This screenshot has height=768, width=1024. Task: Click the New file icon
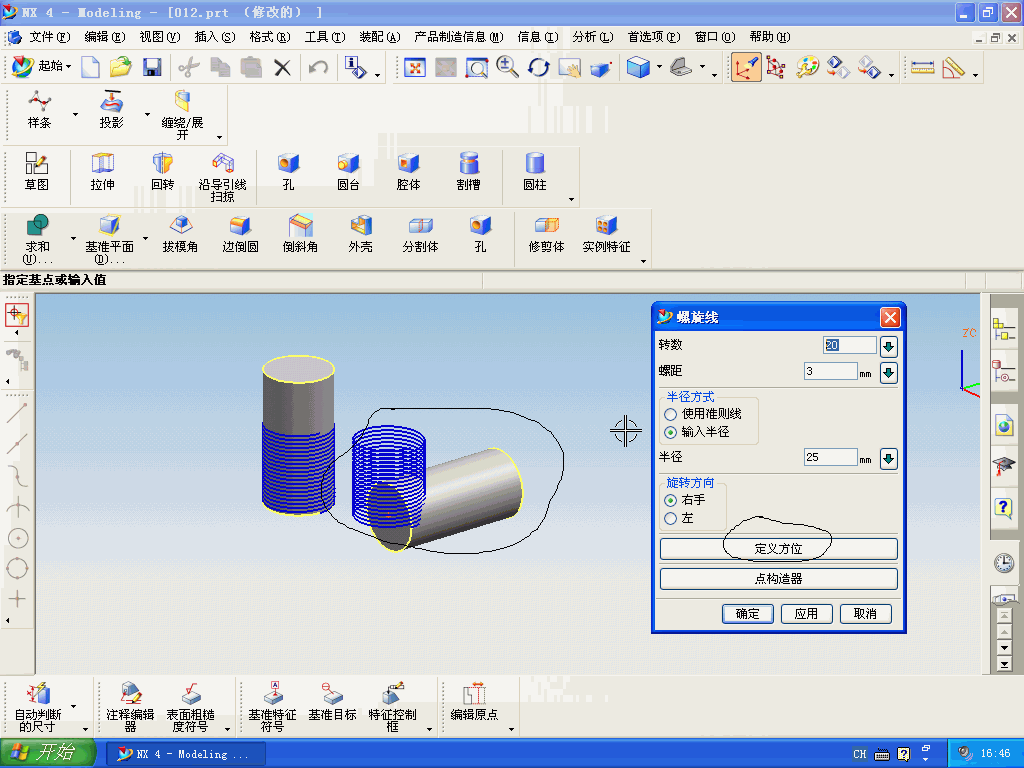coord(90,67)
